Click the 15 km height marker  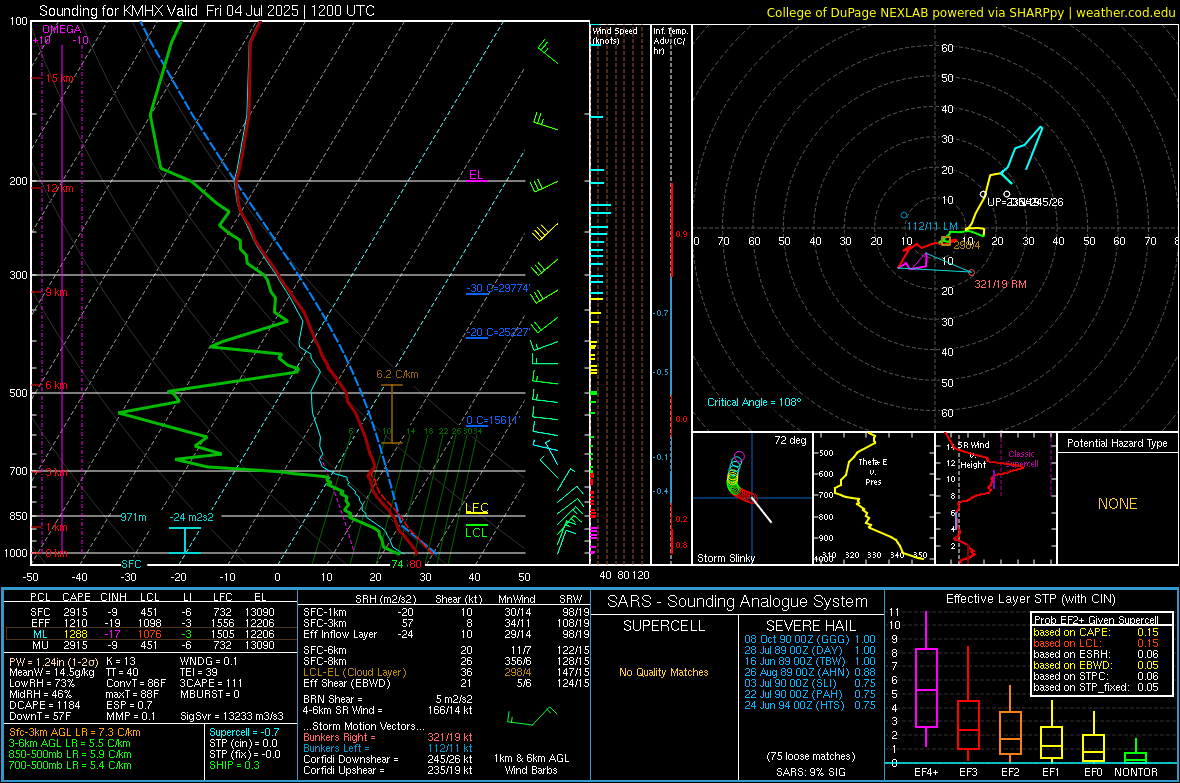tap(60, 78)
